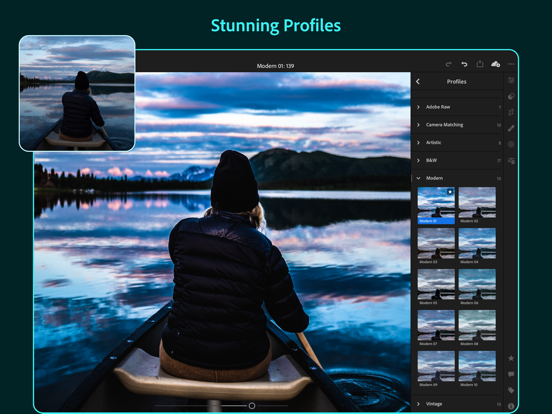Expand the Camera Matching profile group
Viewport: 552px width, 414px height.
pyautogui.click(x=457, y=125)
